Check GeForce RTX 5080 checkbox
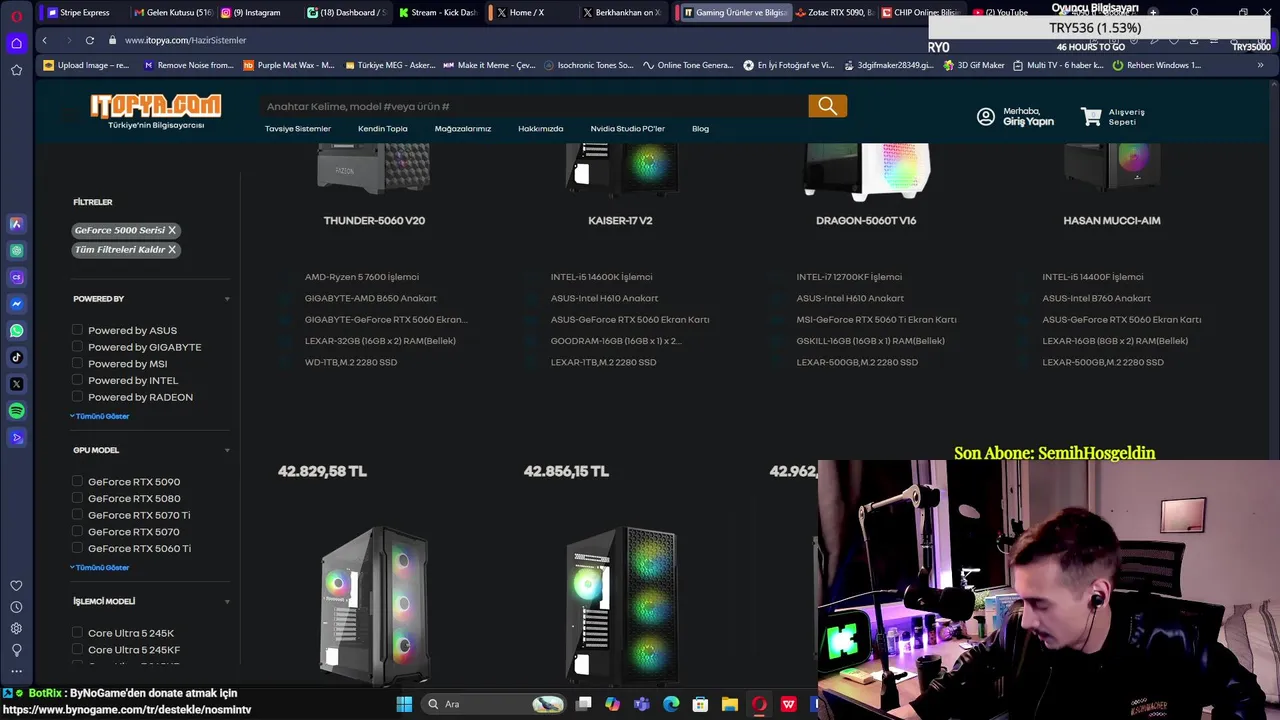The width and height of the screenshot is (1280, 720). click(x=77, y=498)
